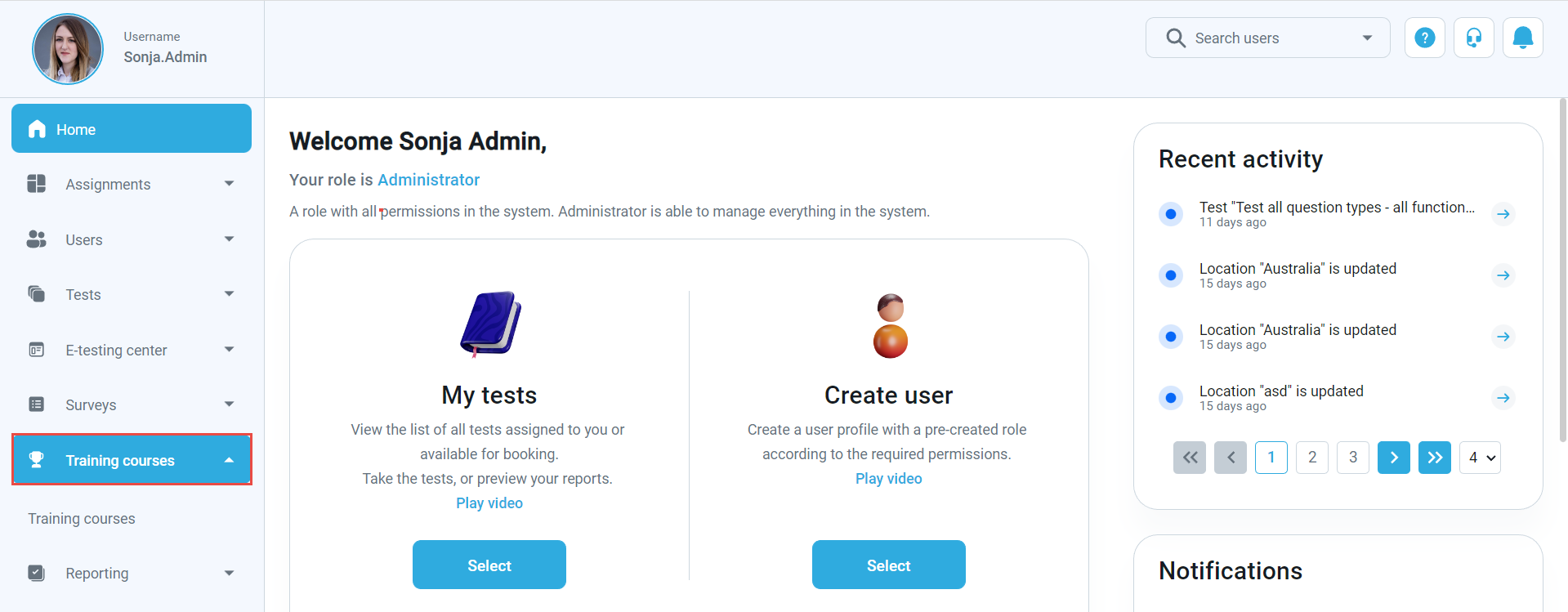Go to Home in the sidebar
This screenshot has width=1568, height=612.
131,129
